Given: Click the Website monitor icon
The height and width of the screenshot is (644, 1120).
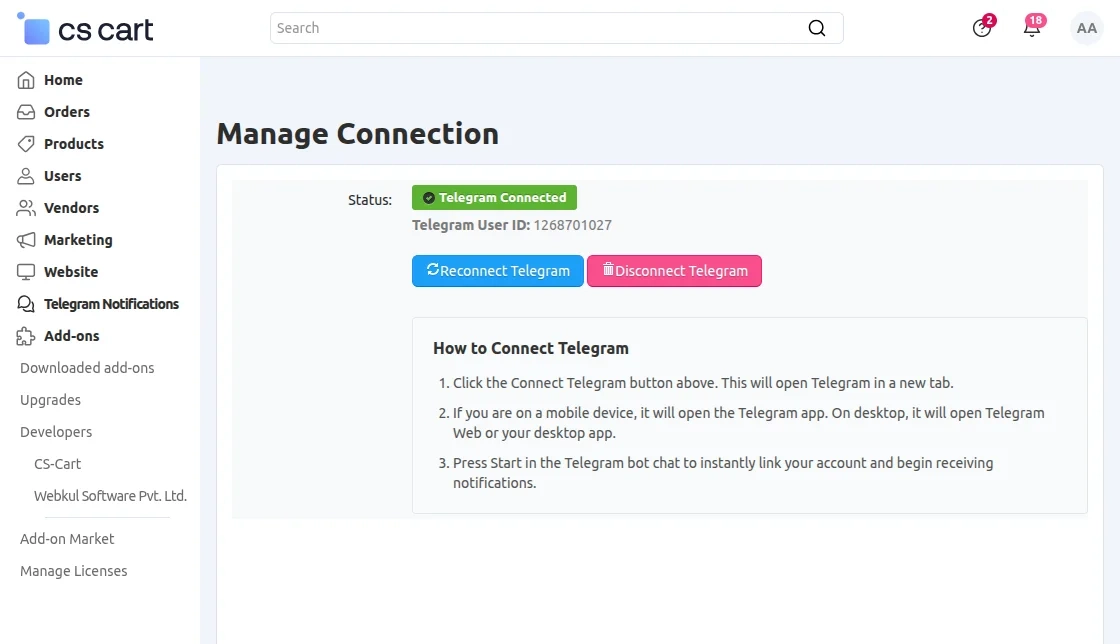Looking at the screenshot, I should pos(26,272).
